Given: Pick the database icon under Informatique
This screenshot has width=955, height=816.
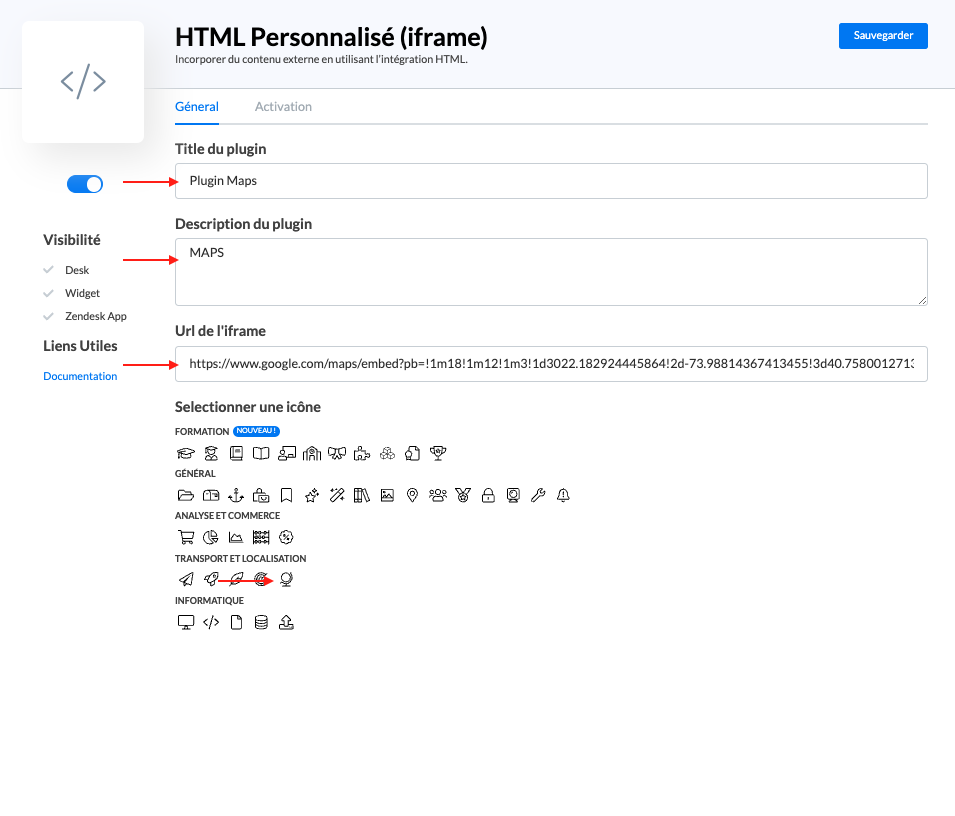Looking at the screenshot, I should [x=261, y=622].
